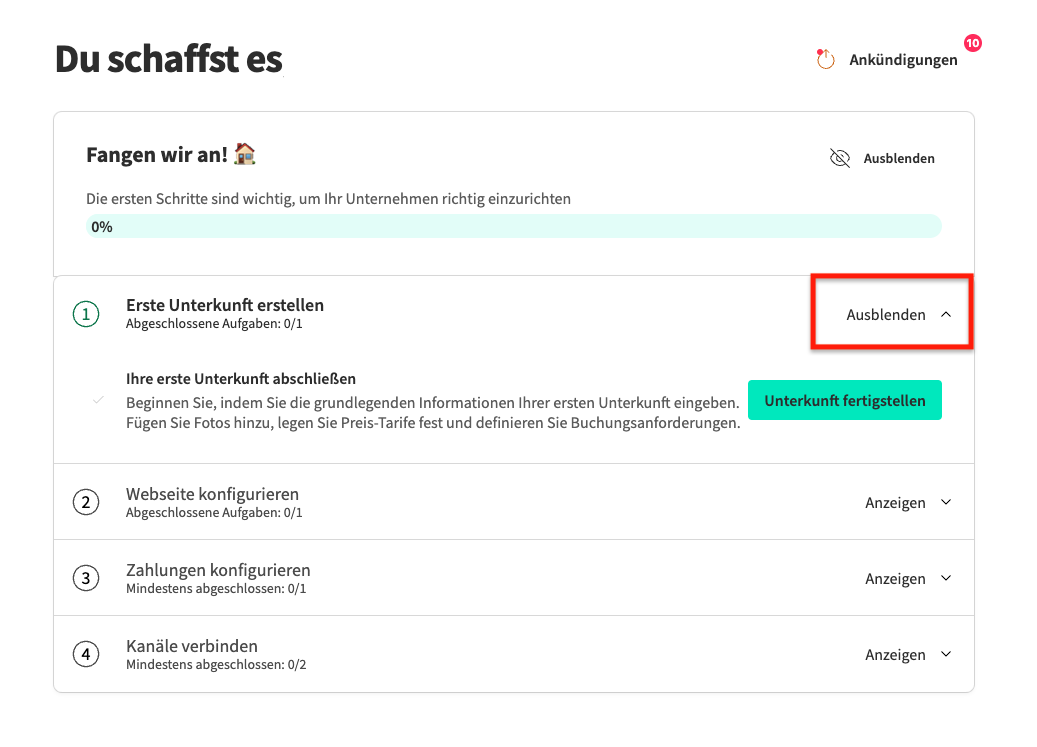Open the Ankündigungen link
The height and width of the screenshot is (747, 1037).
pyautogui.click(x=903, y=60)
